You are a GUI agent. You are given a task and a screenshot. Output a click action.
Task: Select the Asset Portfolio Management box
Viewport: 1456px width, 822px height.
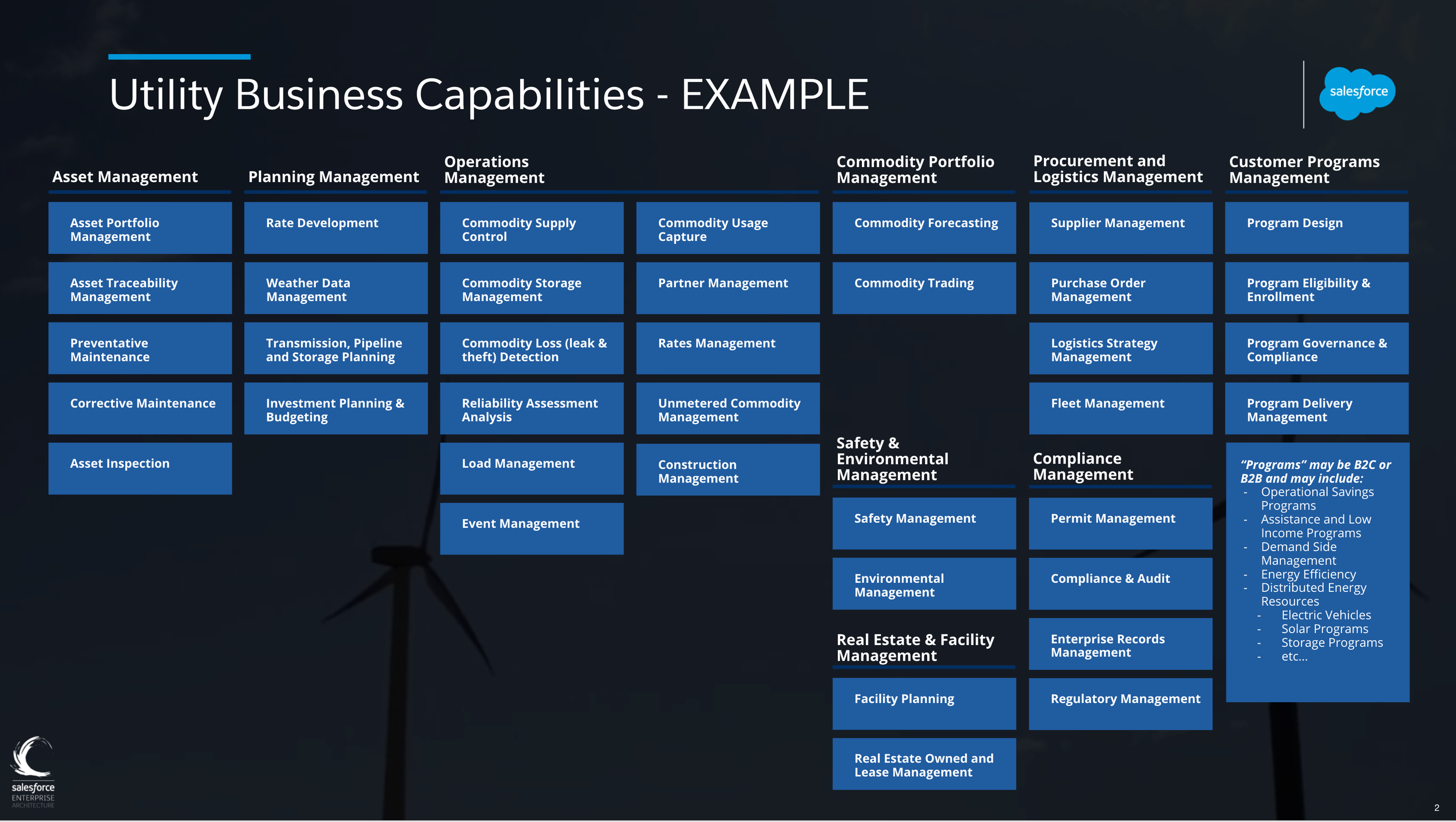coord(140,228)
